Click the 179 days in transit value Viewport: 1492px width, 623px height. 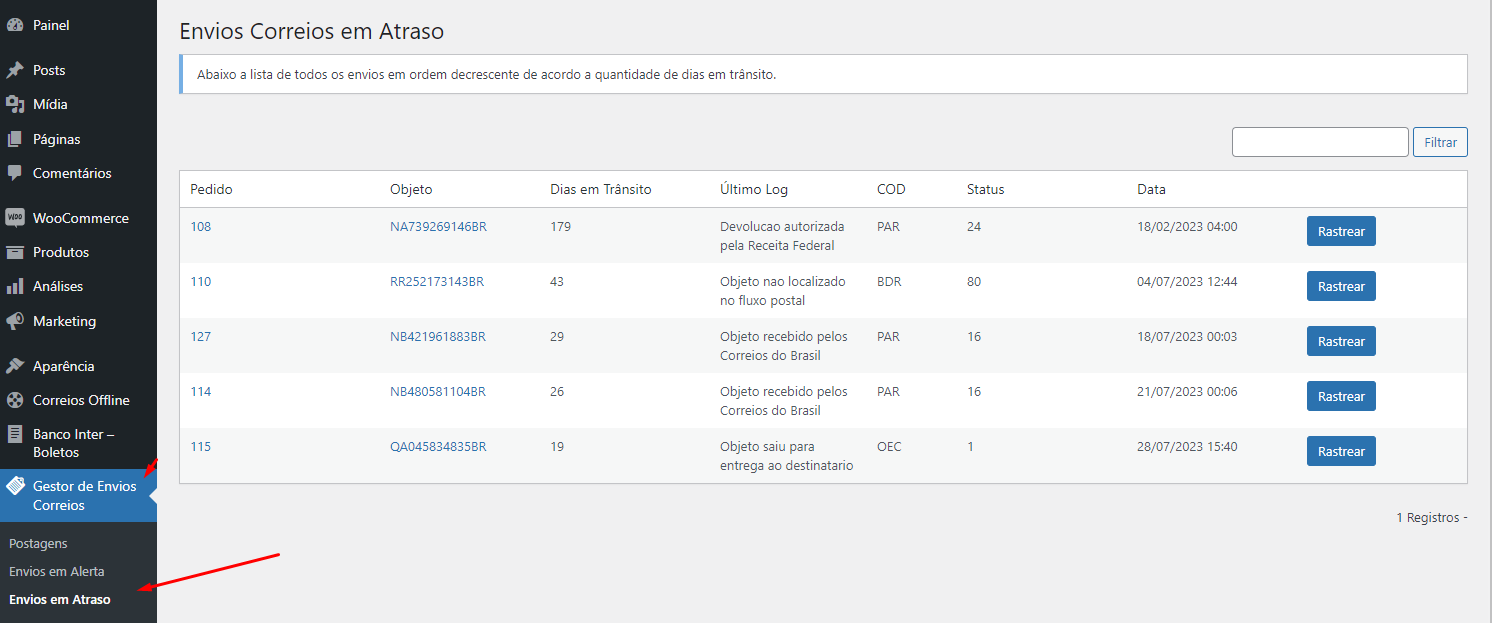560,226
